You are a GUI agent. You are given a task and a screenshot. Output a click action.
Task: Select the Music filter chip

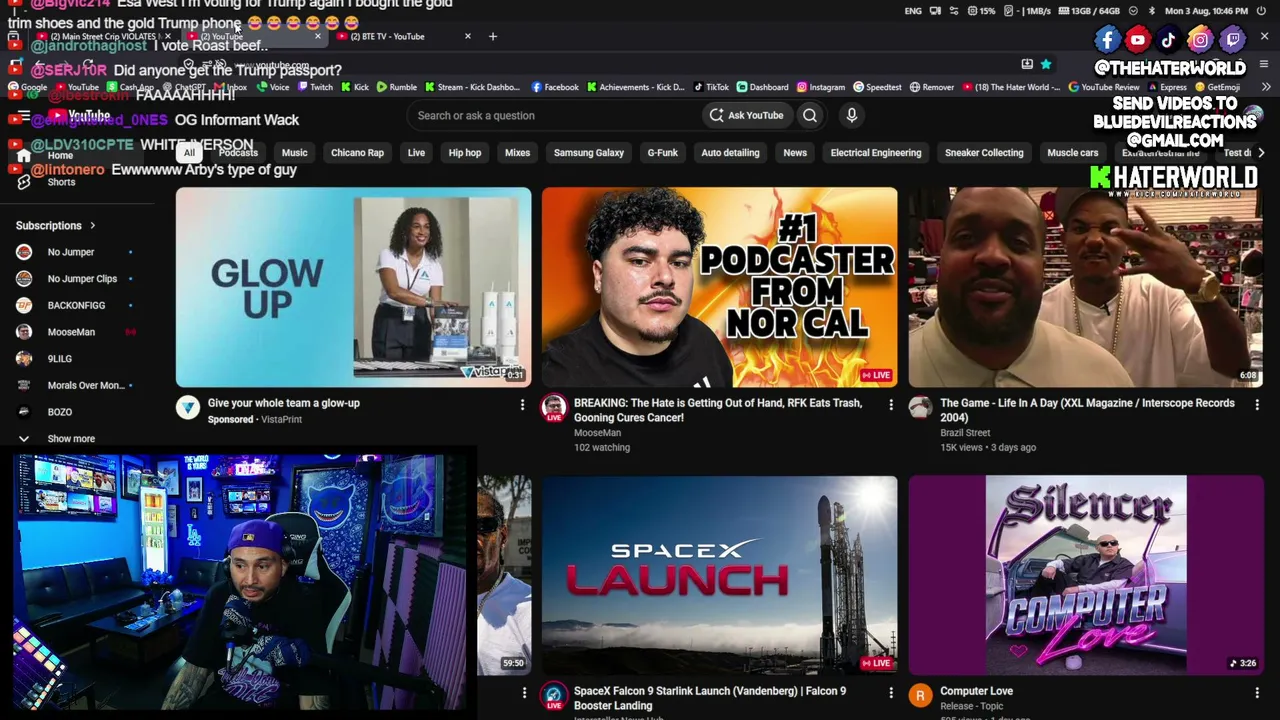pyautogui.click(x=294, y=153)
